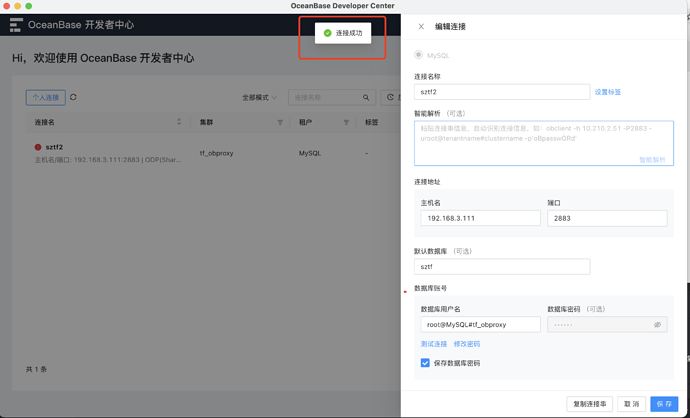Click the 连接成功 notification
690x418 pixels.
(343, 33)
